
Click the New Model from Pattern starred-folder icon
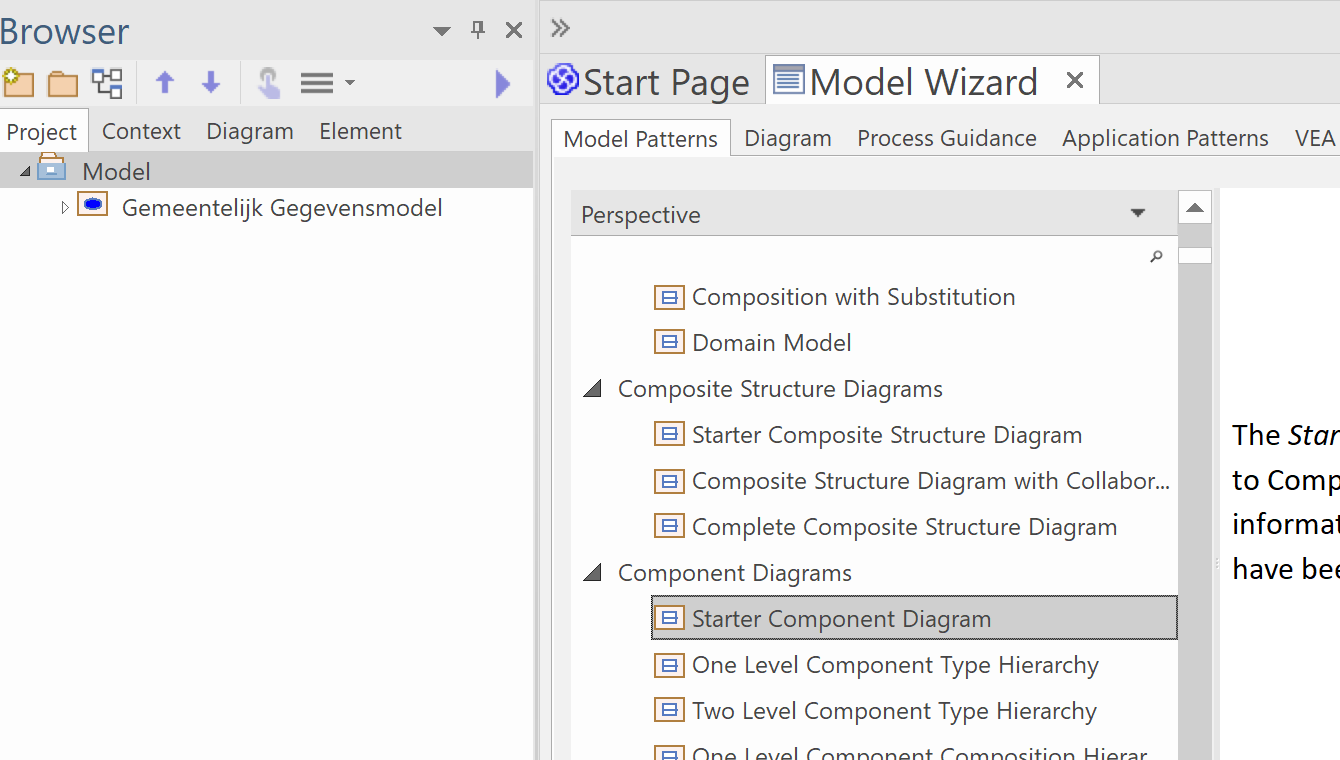(x=18, y=83)
